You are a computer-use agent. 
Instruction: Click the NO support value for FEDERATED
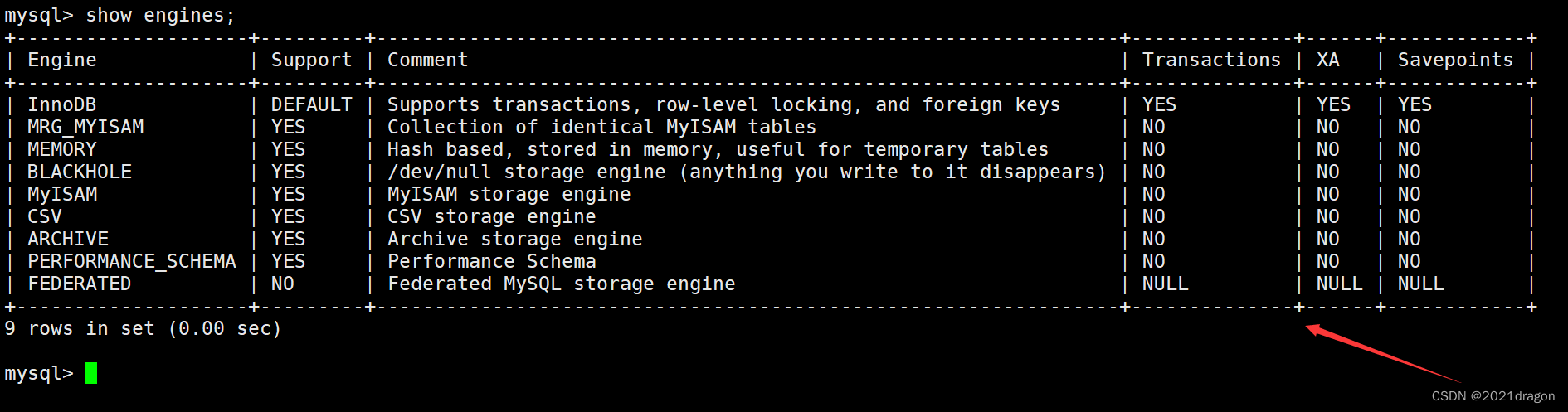282,284
